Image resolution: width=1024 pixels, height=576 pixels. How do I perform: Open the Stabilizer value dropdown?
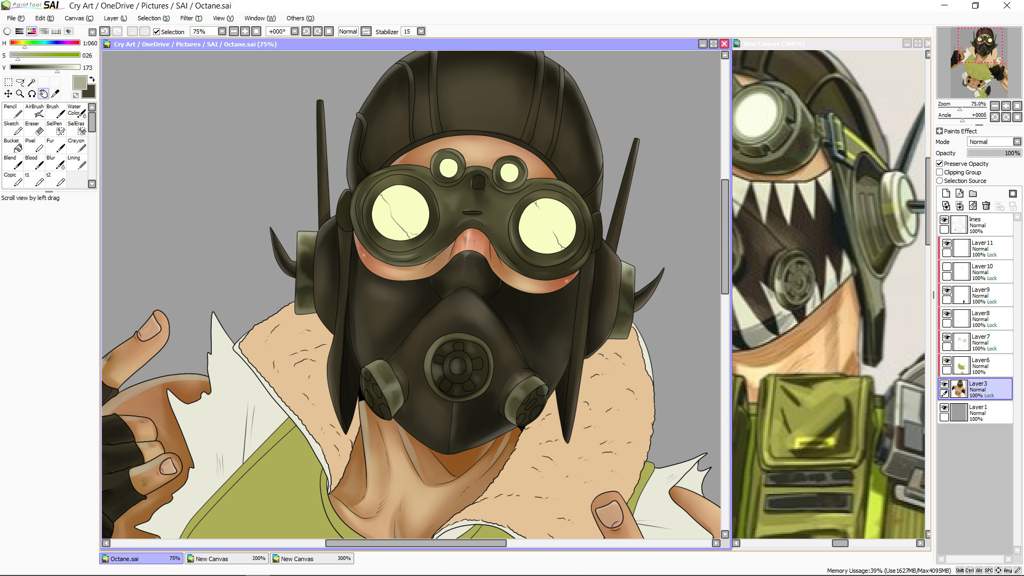pyautogui.click(x=421, y=31)
